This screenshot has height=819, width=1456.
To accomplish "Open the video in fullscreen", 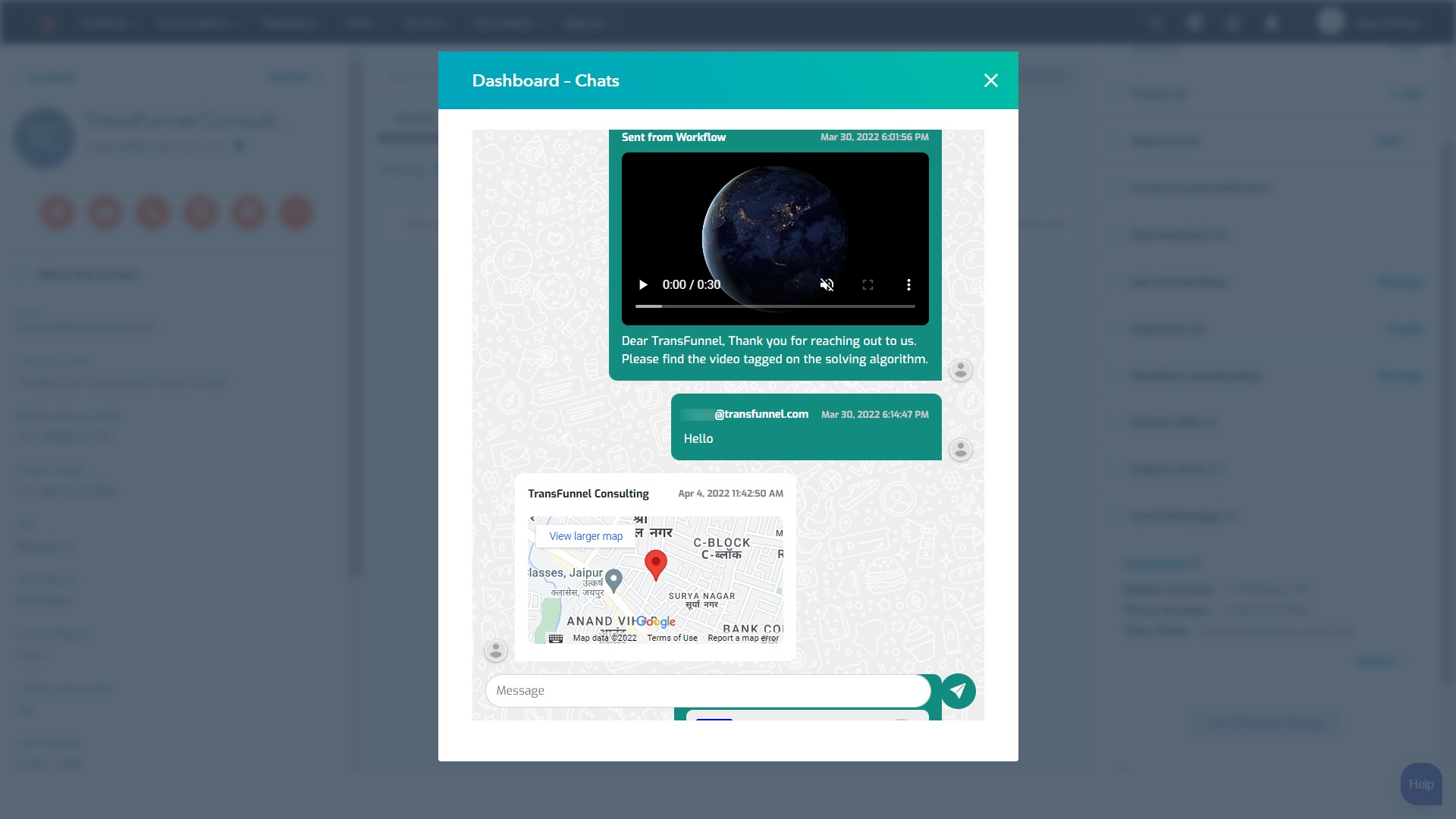I will click(x=868, y=284).
